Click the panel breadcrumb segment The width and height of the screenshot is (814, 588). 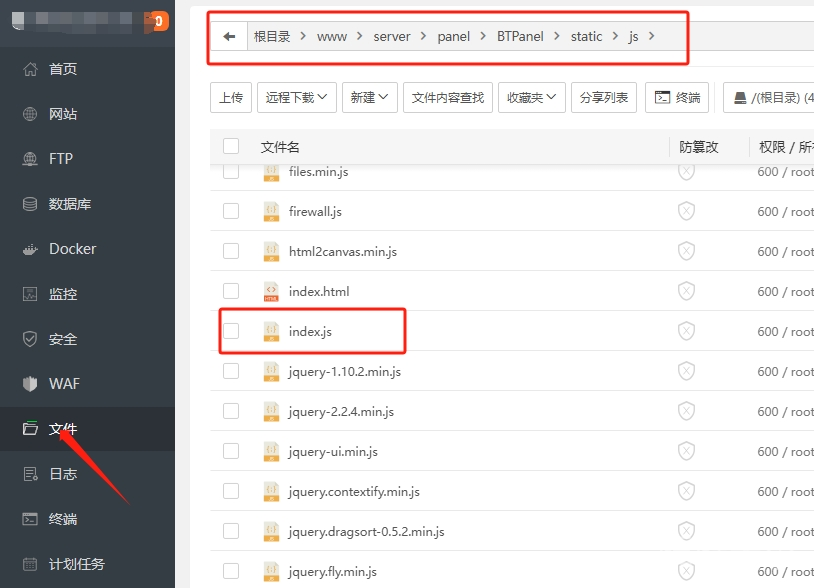pyautogui.click(x=453, y=37)
